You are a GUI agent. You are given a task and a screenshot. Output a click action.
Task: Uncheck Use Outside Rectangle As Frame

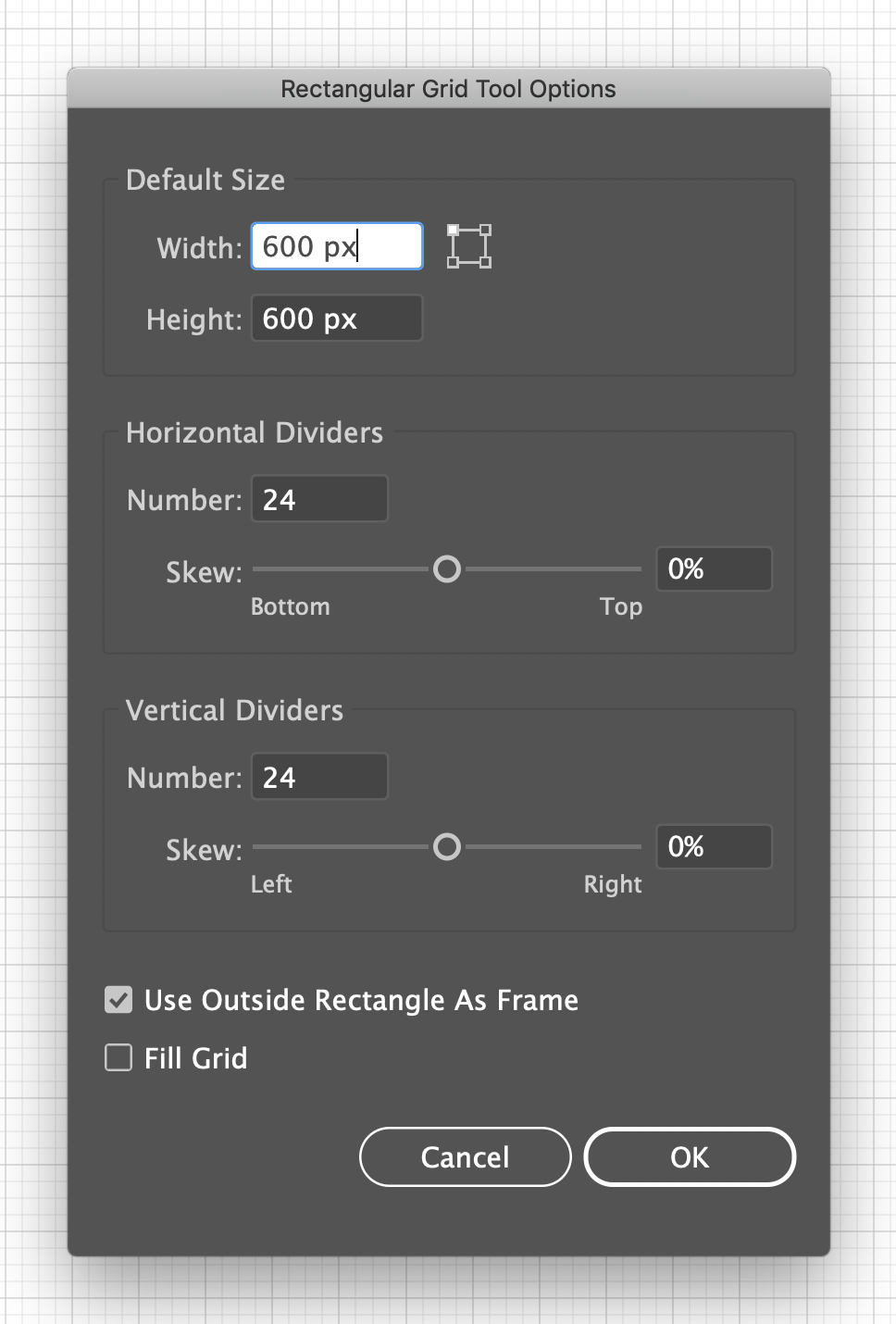118,1000
